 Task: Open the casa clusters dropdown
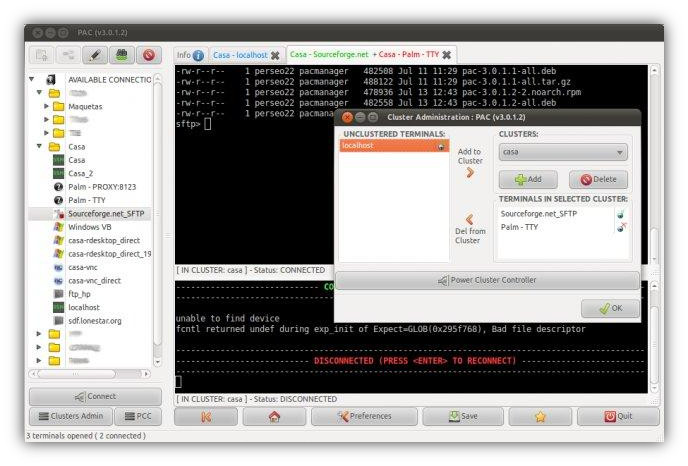click(563, 152)
